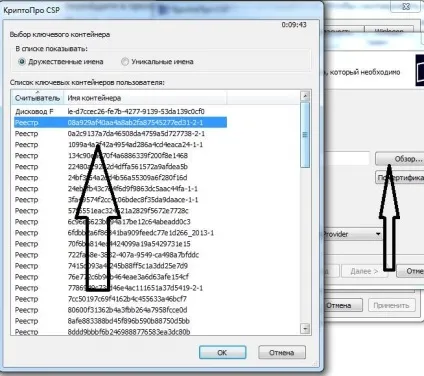Select container 7cc50197c69f4162b4c455633a46bcf7
This screenshot has height=376, width=424.
coord(120,299)
